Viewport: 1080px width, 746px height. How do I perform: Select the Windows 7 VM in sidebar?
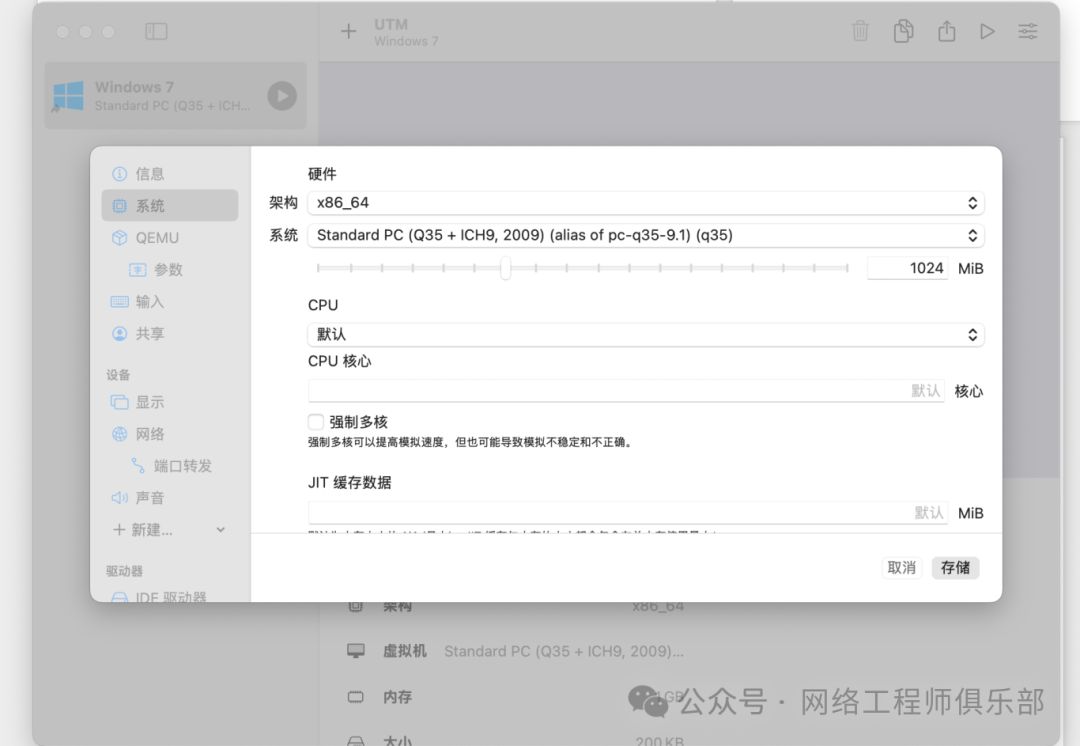coord(176,96)
